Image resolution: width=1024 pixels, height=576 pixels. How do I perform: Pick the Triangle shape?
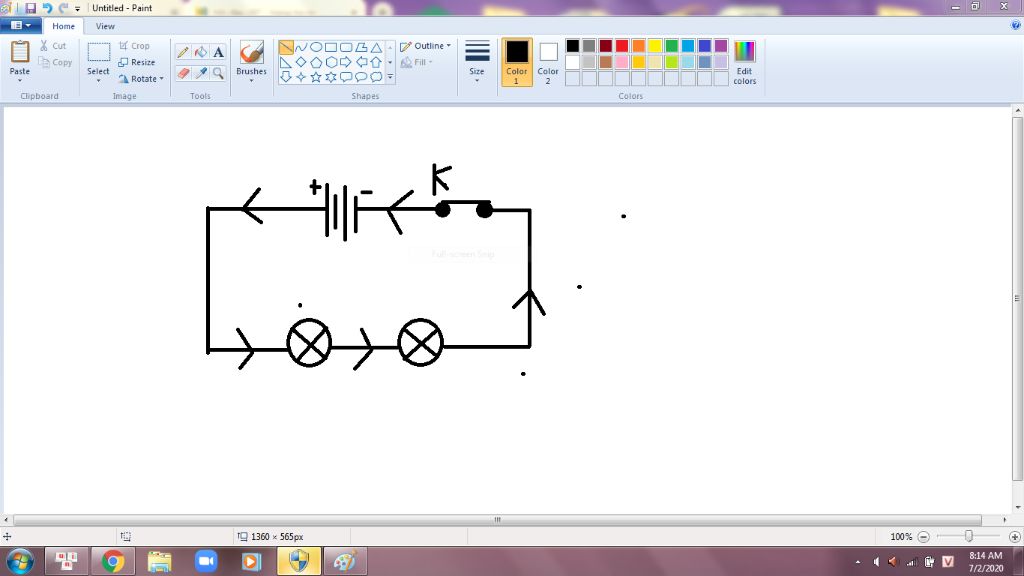376,48
